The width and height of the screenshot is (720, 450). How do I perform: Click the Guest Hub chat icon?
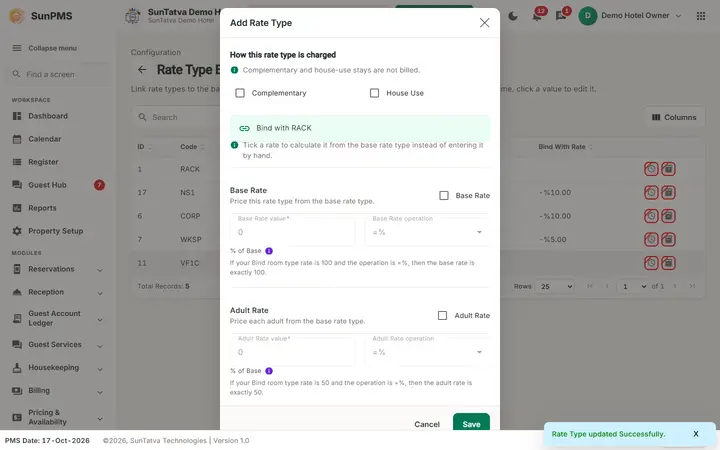(17, 185)
